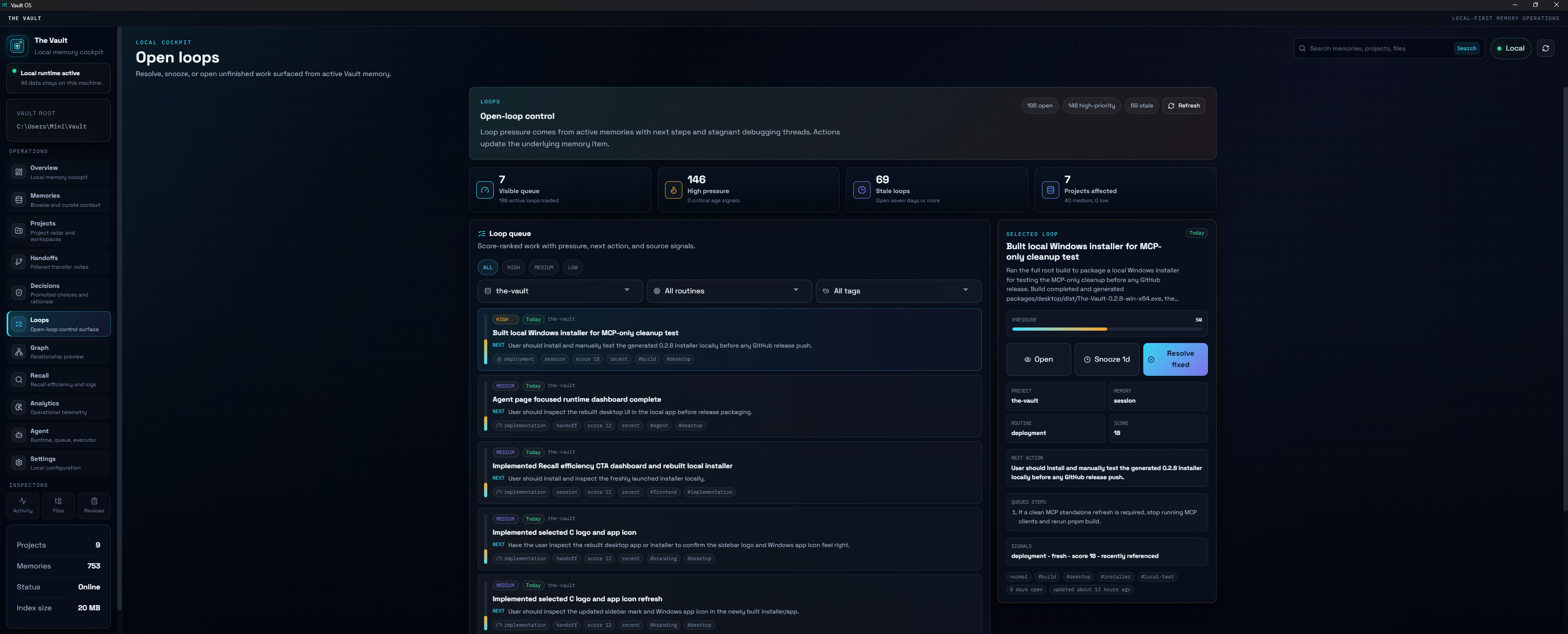Image resolution: width=1568 pixels, height=634 pixels.
Task: Select Implemented selected C logo and app icon loop
Action: (729, 539)
